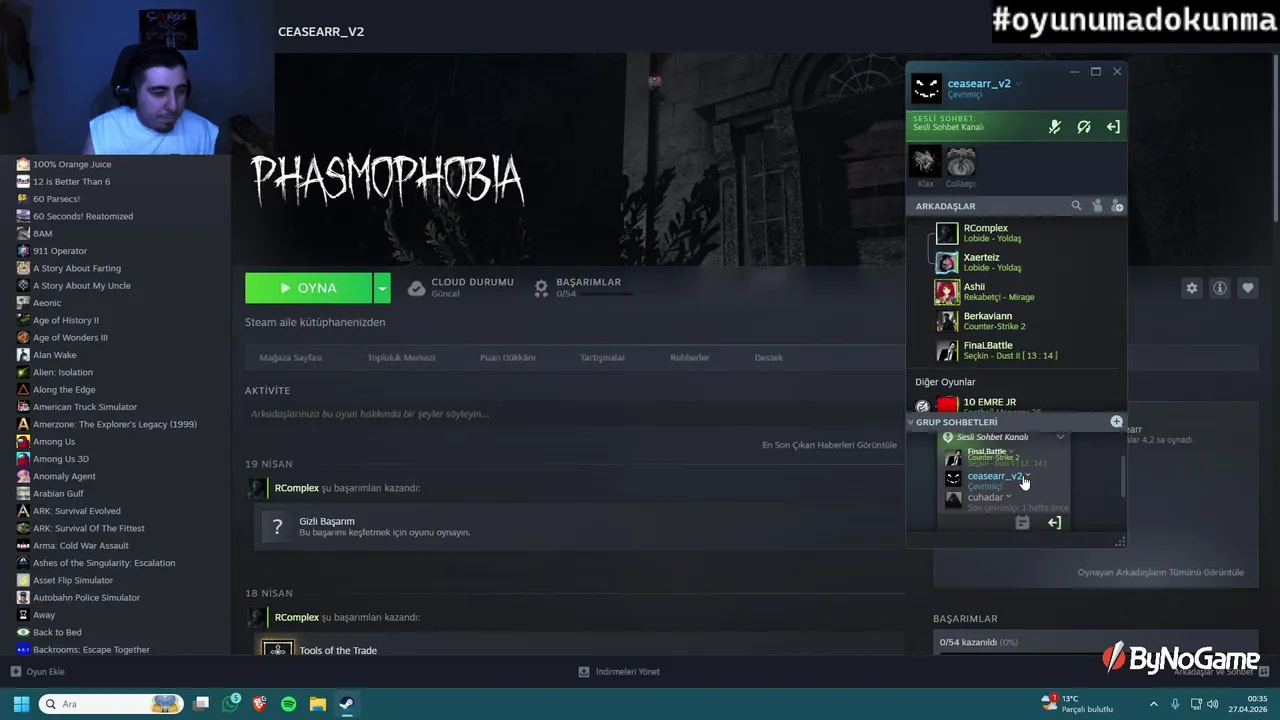Open friend Ashii playing Rekabetçi - Mirage
This screenshot has width=1280, height=720.
click(1017, 292)
